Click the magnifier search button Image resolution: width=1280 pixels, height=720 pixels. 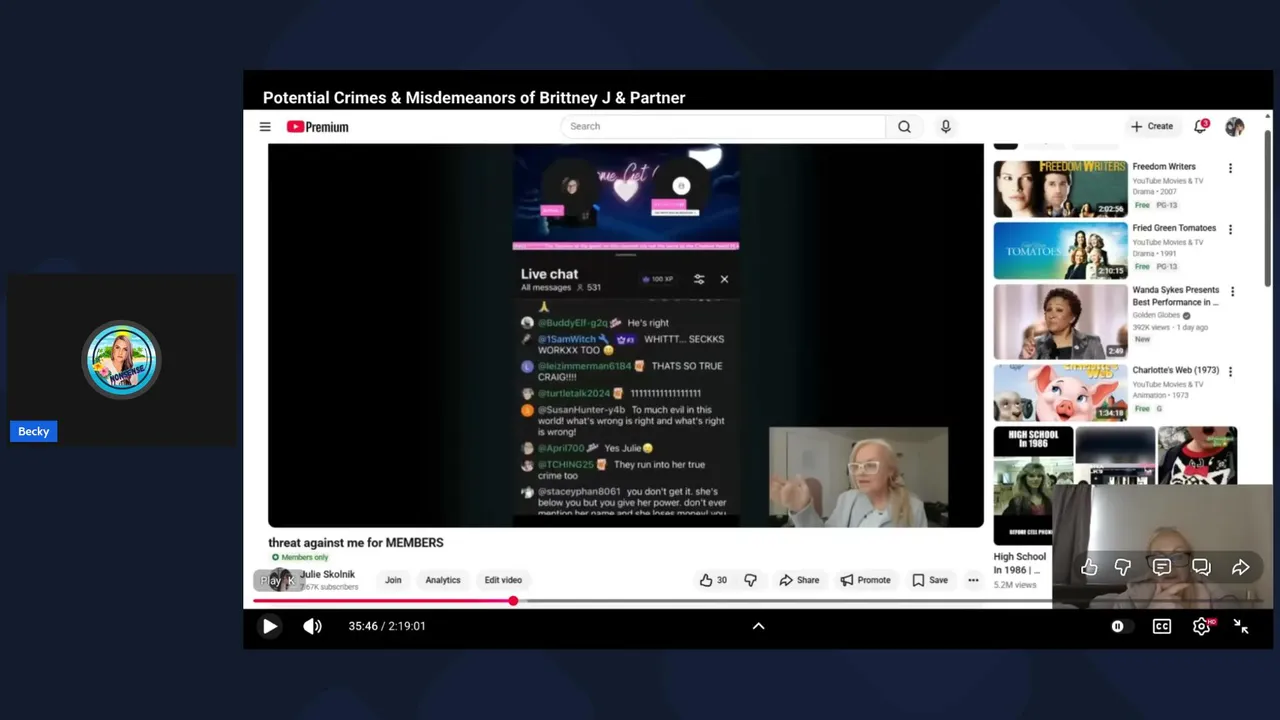[x=904, y=126]
